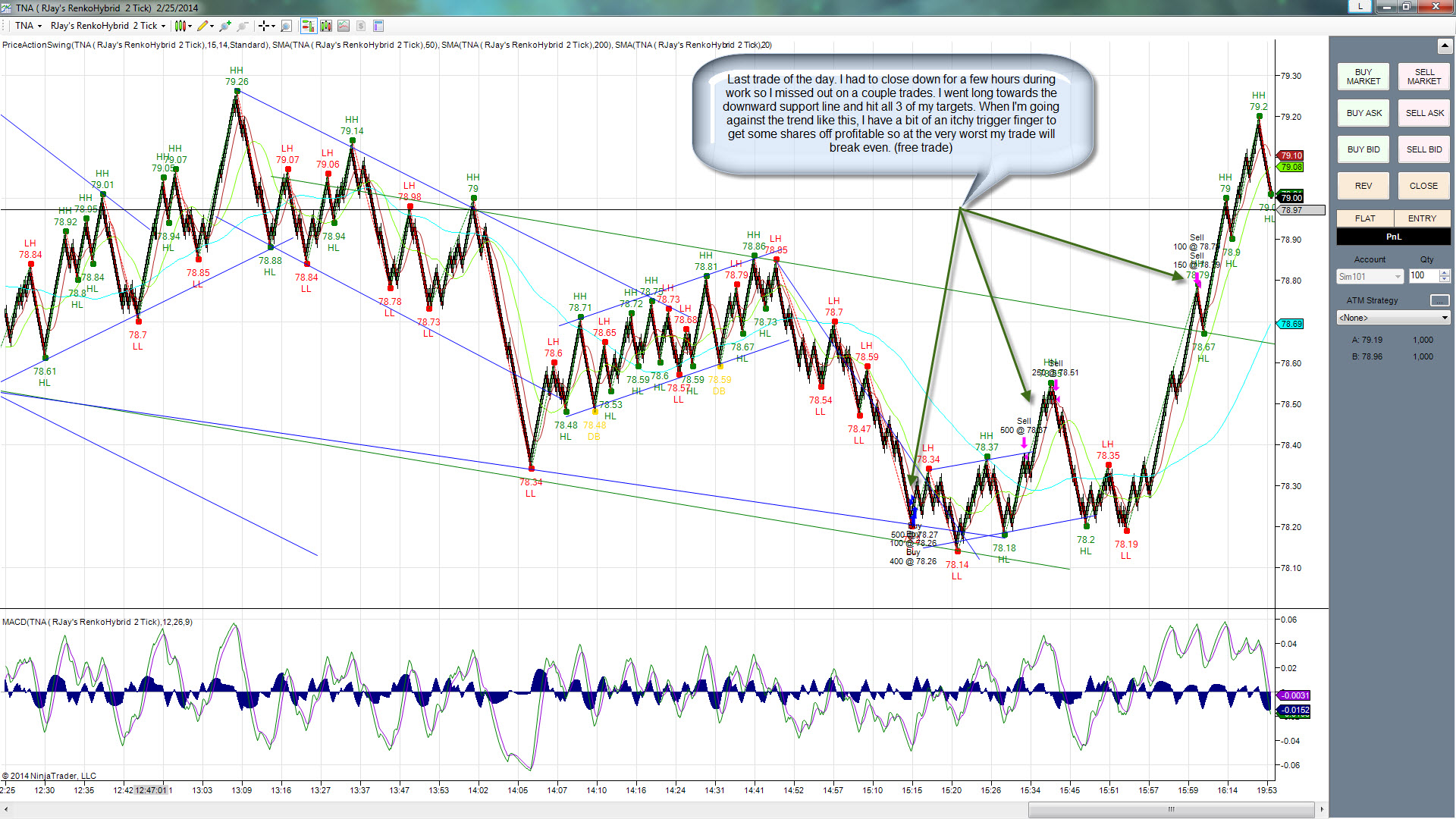Click the L link button in title bar
The height and width of the screenshot is (819, 1456).
pos(1360,7)
